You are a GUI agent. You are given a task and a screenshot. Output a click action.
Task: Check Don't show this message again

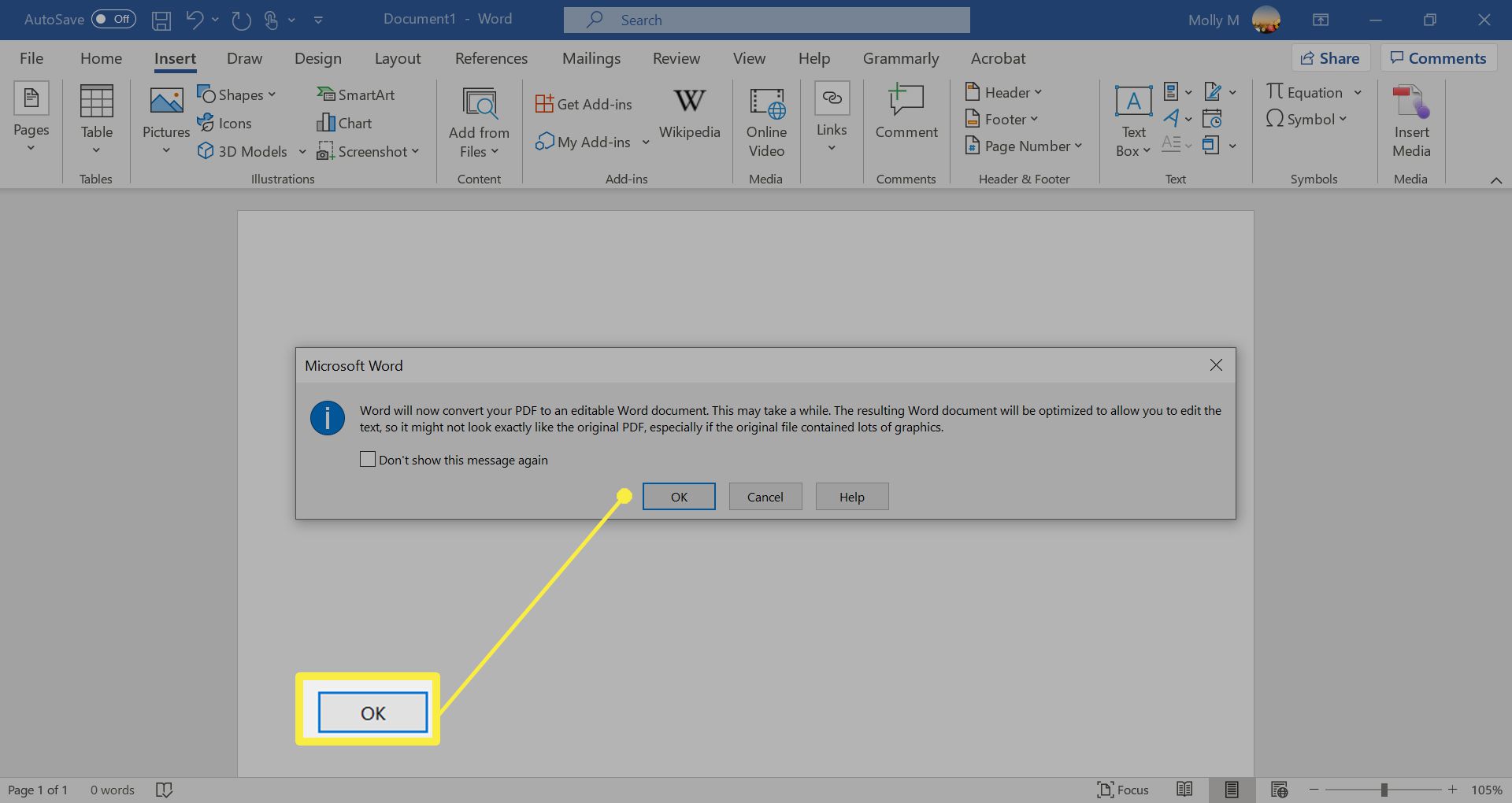pyautogui.click(x=368, y=460)
